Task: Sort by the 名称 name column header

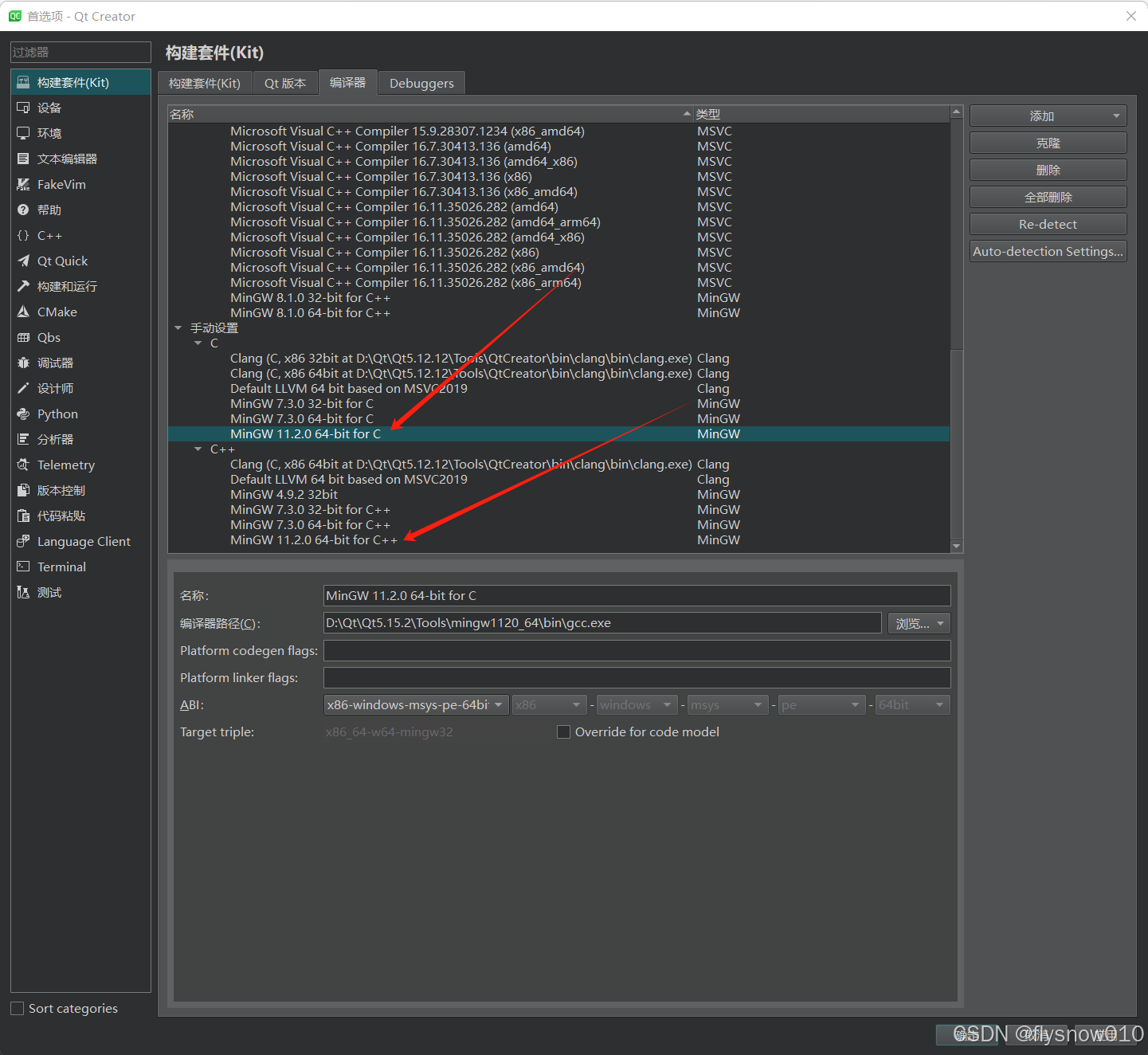Action: (x=430, y=114)
